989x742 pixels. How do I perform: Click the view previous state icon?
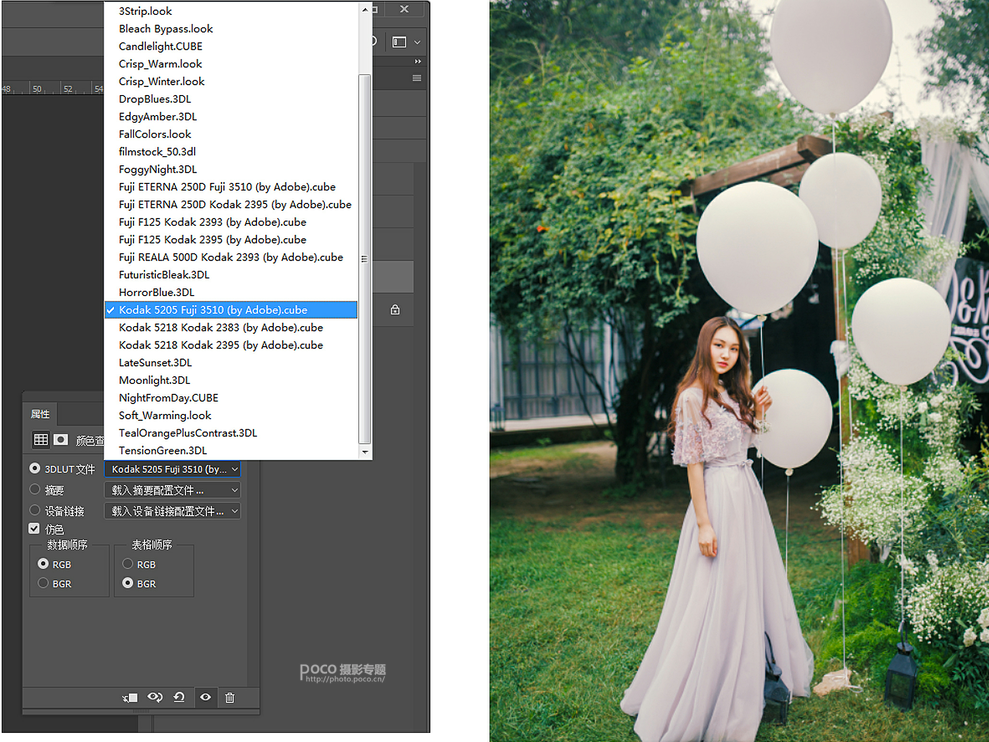(155, 698)
